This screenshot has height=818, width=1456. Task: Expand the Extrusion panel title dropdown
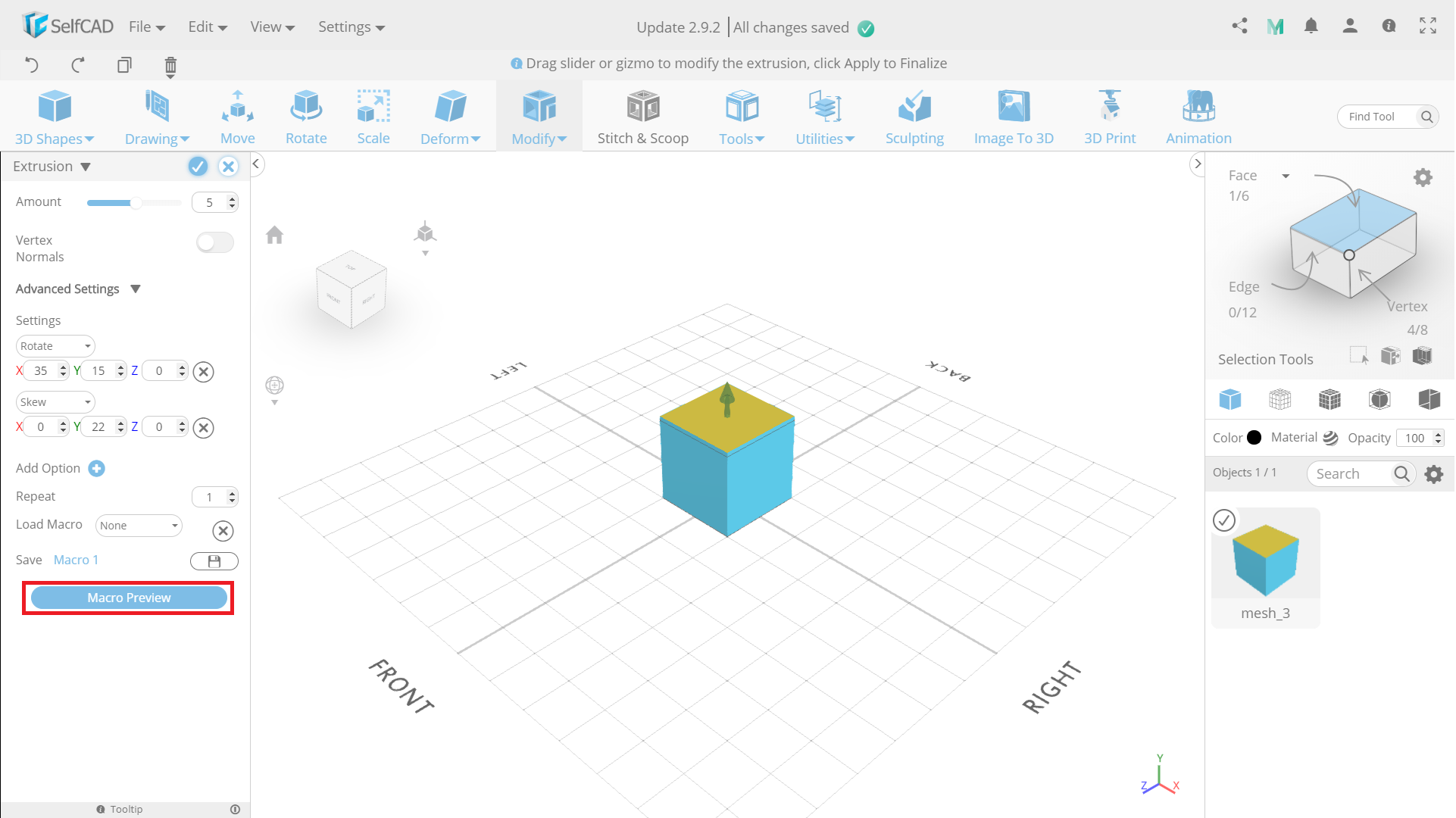(86, 167)
